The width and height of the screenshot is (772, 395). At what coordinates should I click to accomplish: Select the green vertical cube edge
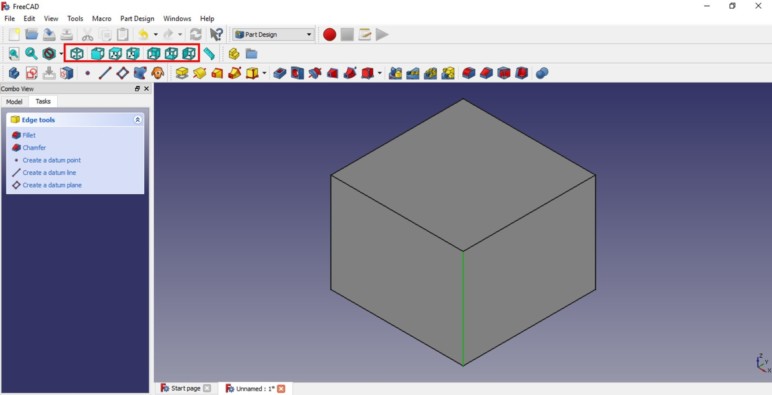463,308
